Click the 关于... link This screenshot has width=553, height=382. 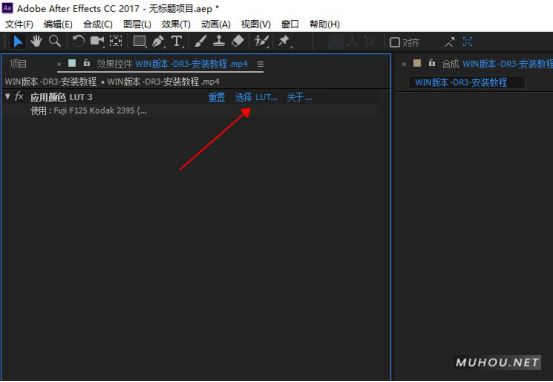pos(299,97)
